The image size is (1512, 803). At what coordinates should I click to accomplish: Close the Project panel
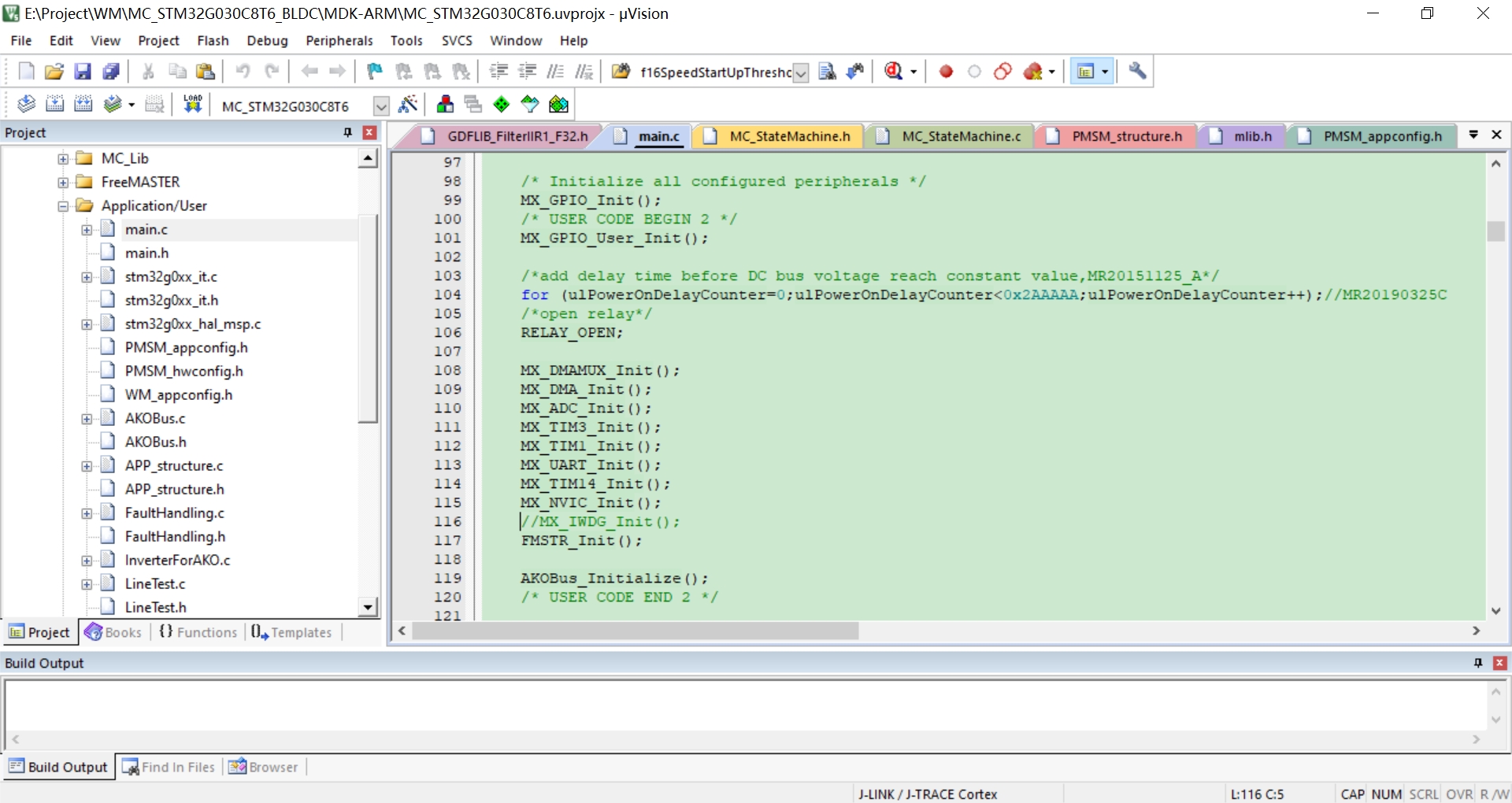(369, 132)
